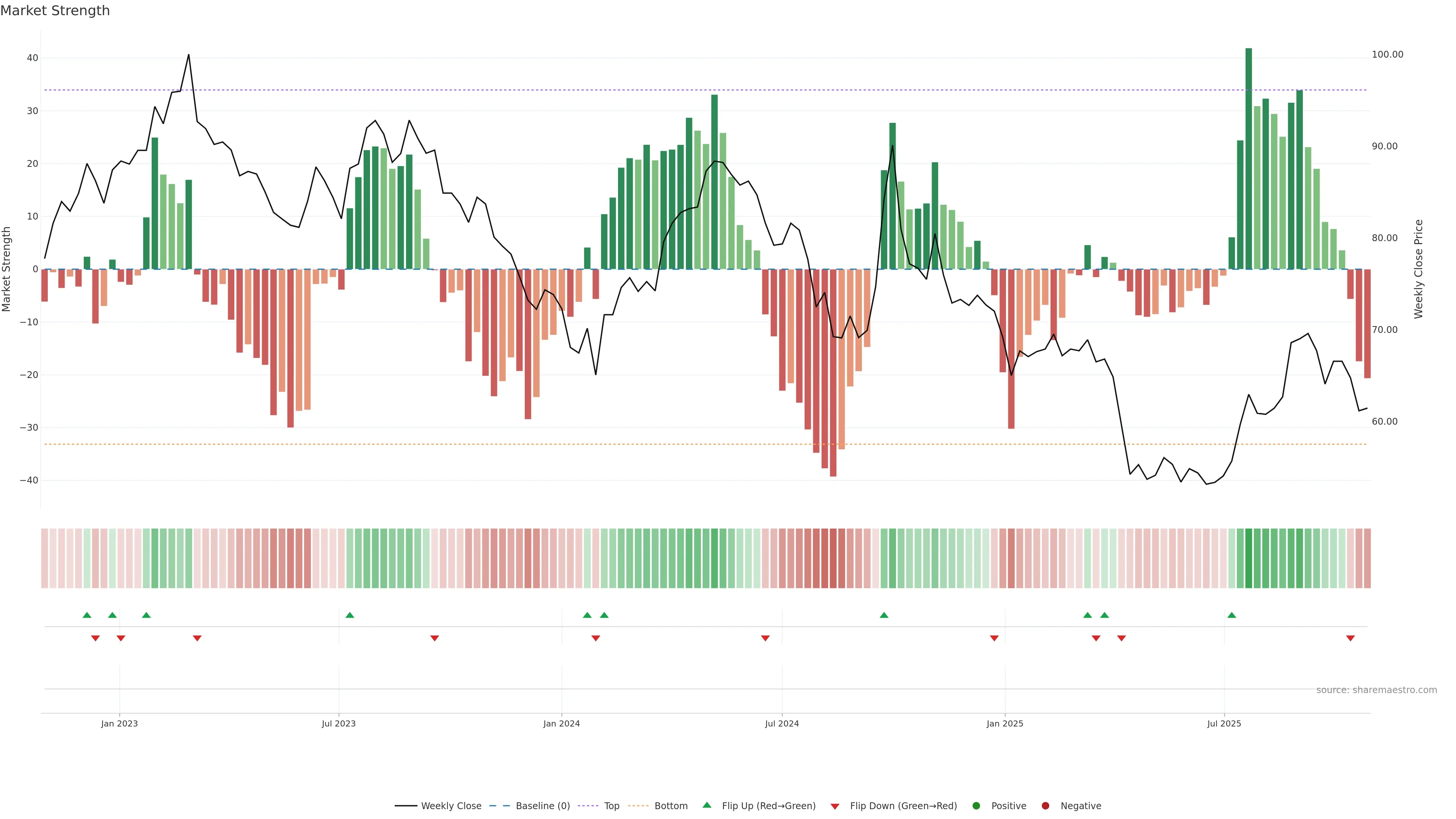Select the flip-down triangle at far right end
The image size is (1456, 819).
click(x=1350, y=638)
